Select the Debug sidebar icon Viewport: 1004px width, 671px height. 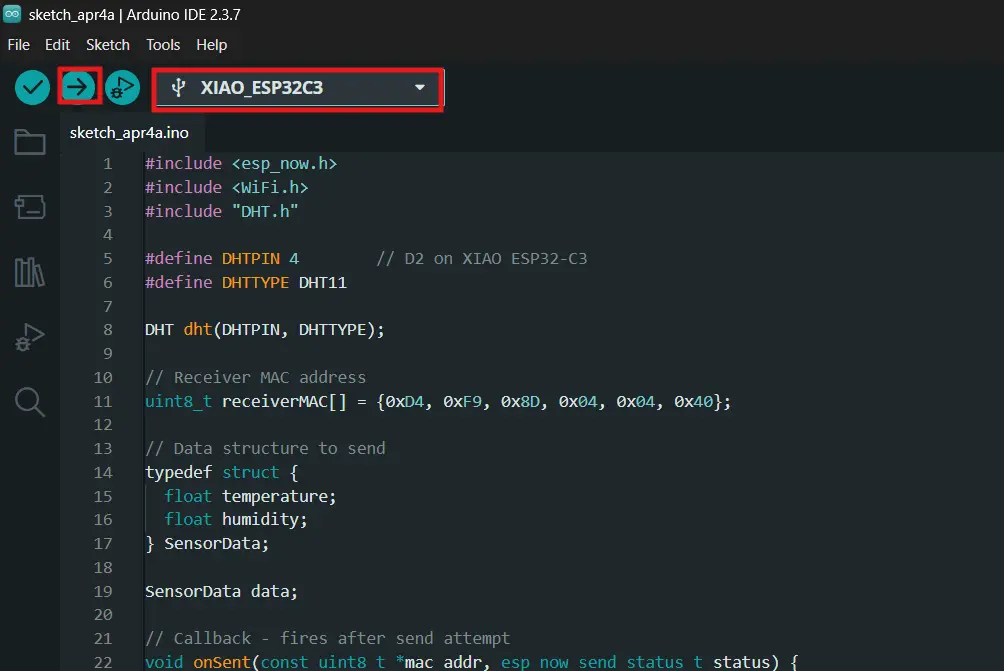coord(30,337)
